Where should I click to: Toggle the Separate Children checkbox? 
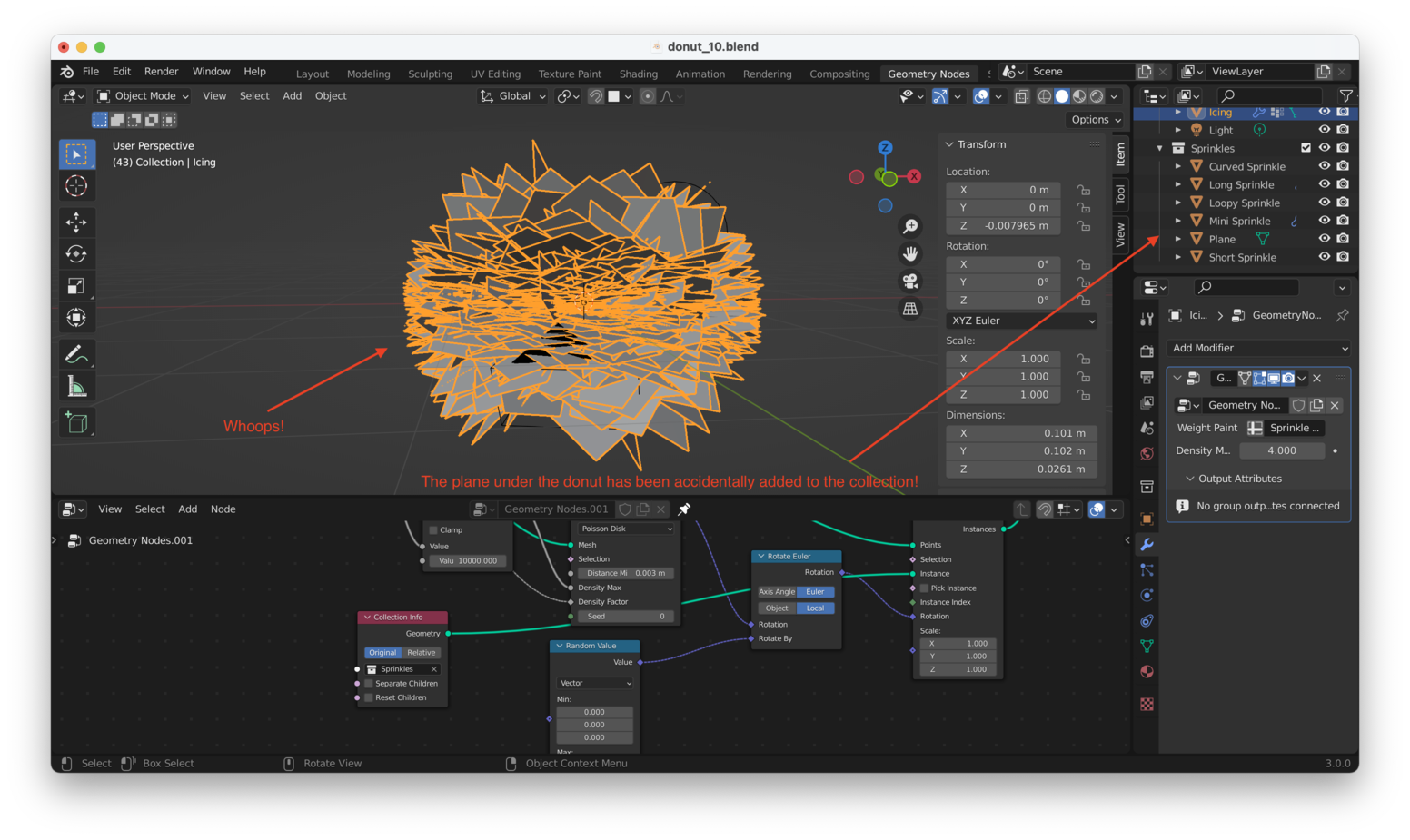point(369,684)
